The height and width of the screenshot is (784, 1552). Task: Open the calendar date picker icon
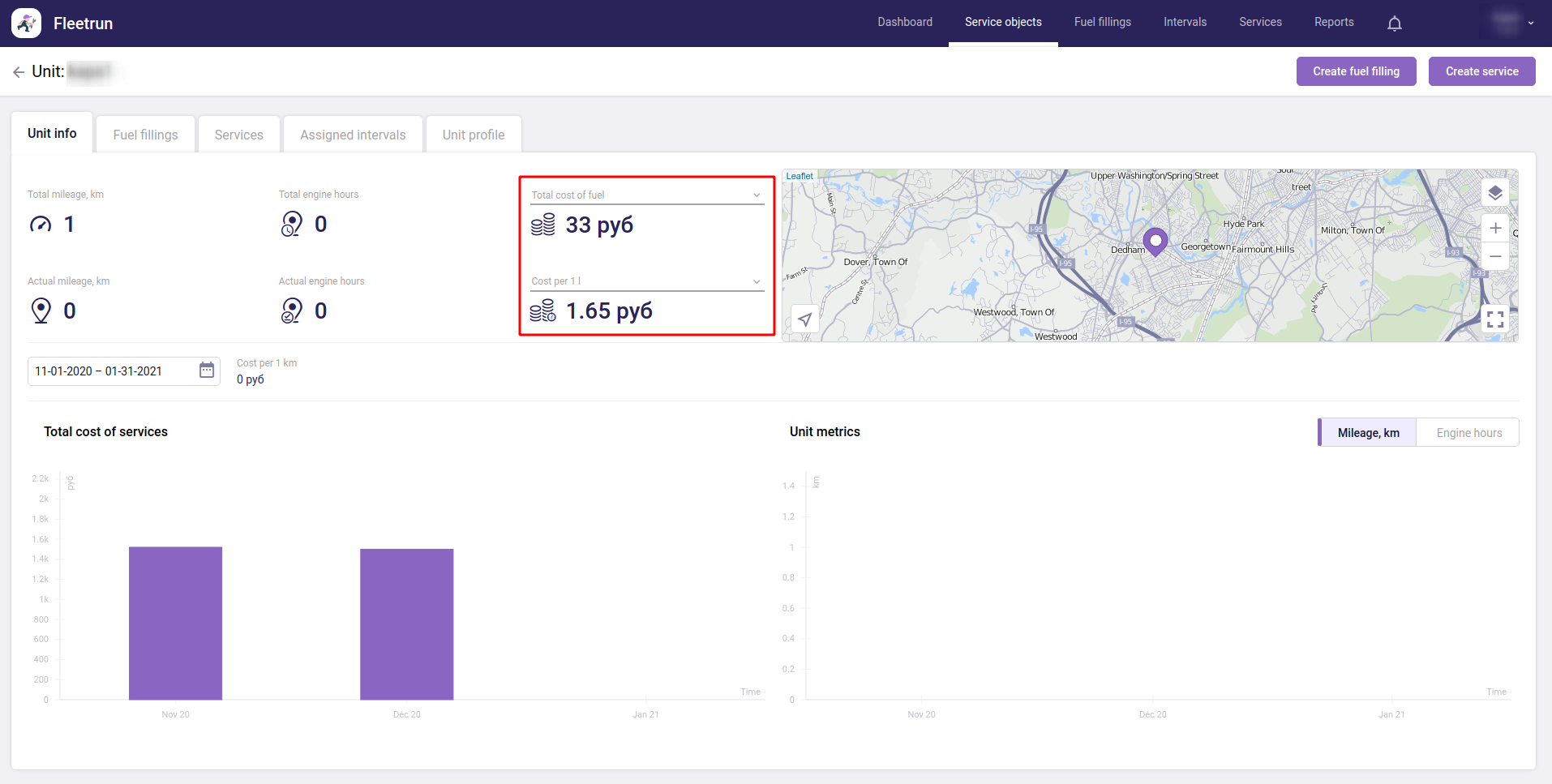point(207,371)
